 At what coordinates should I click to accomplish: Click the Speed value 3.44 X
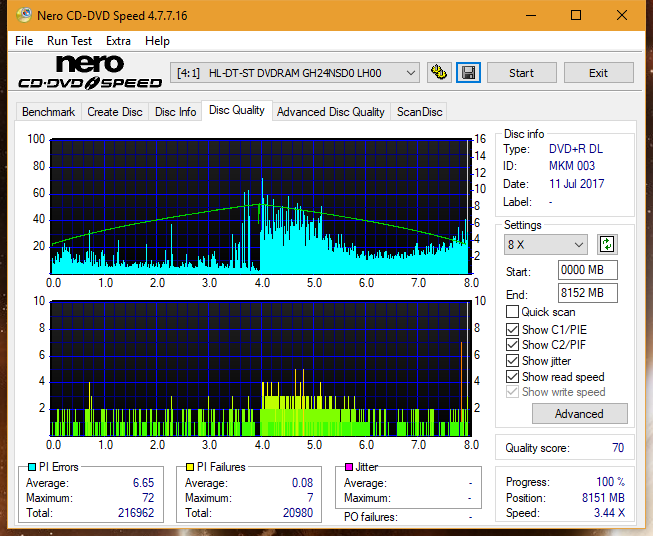tap(609, 513)
